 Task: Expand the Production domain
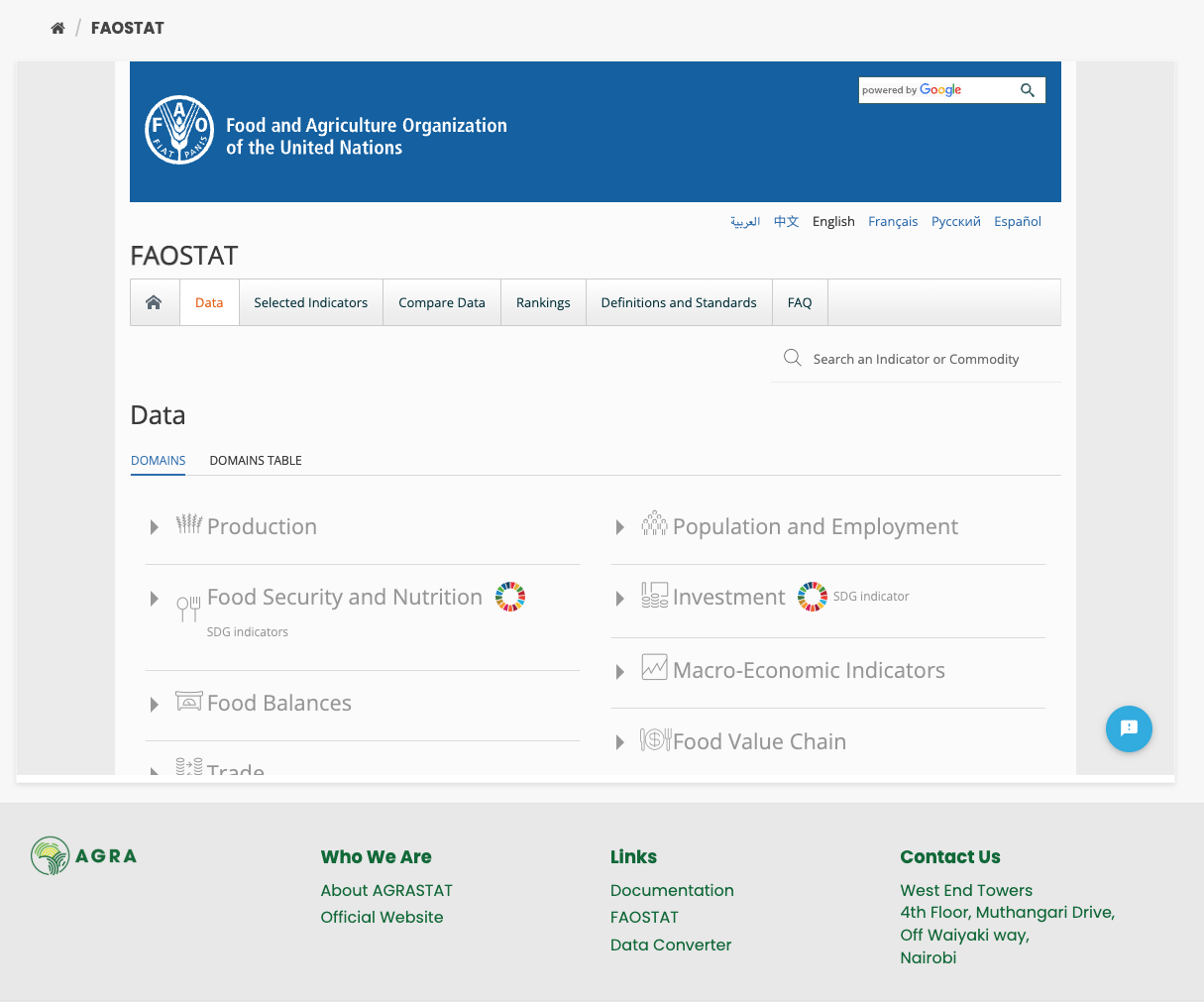[155, 527]
